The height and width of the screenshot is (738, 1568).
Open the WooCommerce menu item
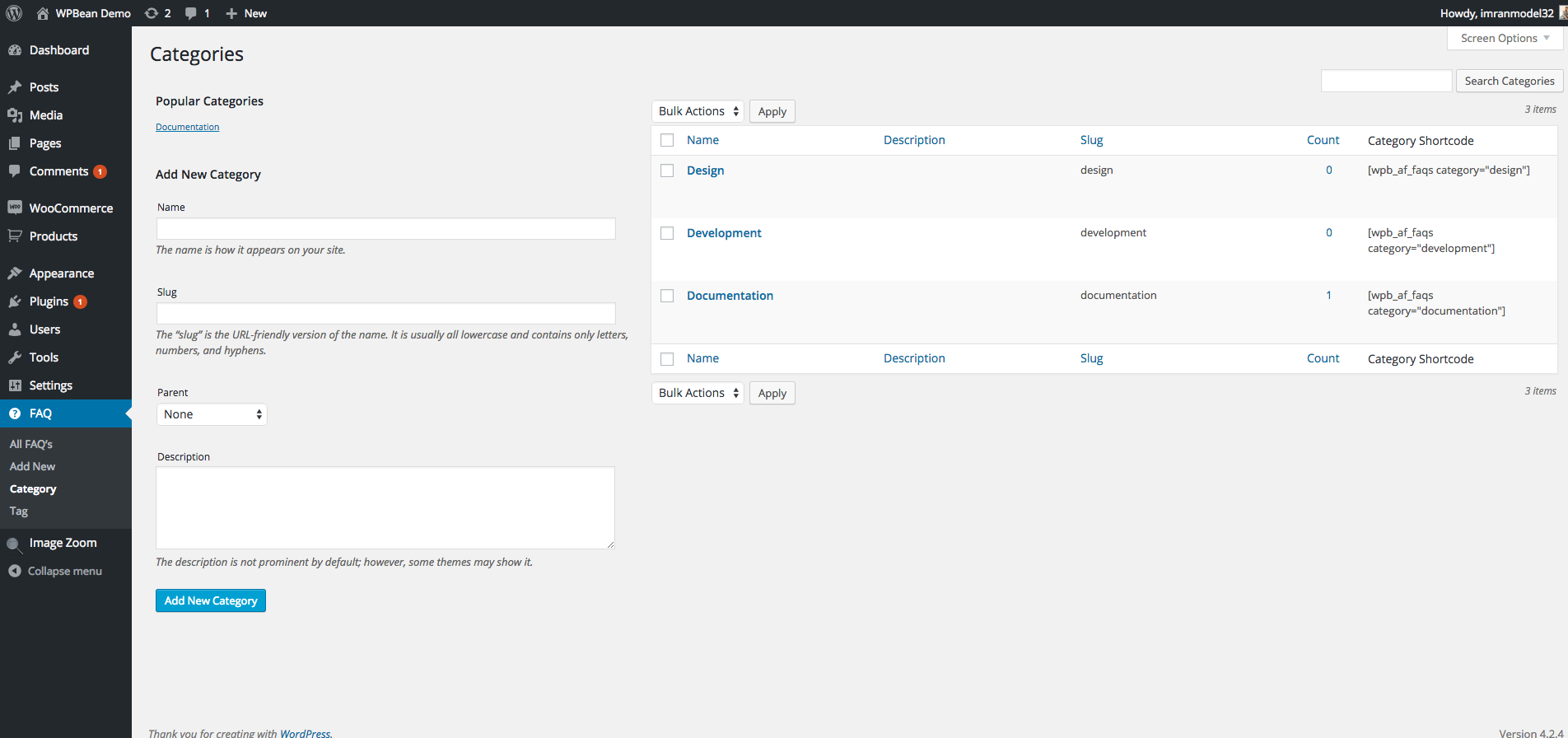point(71,208)
